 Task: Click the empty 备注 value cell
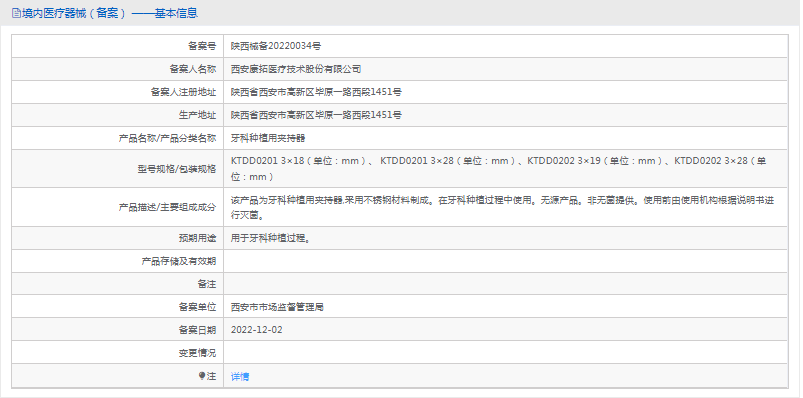[505, 284]
